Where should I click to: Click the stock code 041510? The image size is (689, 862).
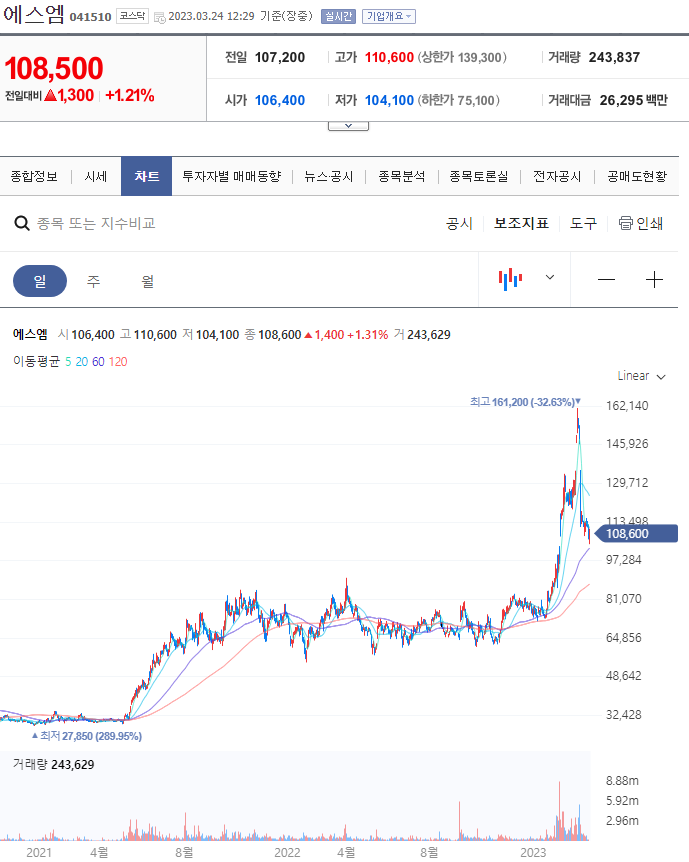tap(90, 17)
